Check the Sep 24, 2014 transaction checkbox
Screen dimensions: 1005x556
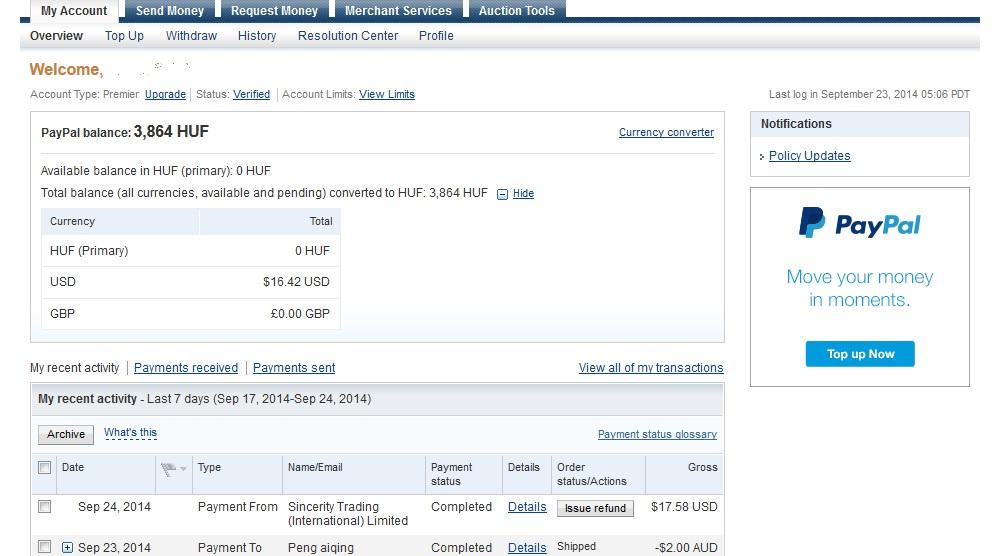pos(44,507)
